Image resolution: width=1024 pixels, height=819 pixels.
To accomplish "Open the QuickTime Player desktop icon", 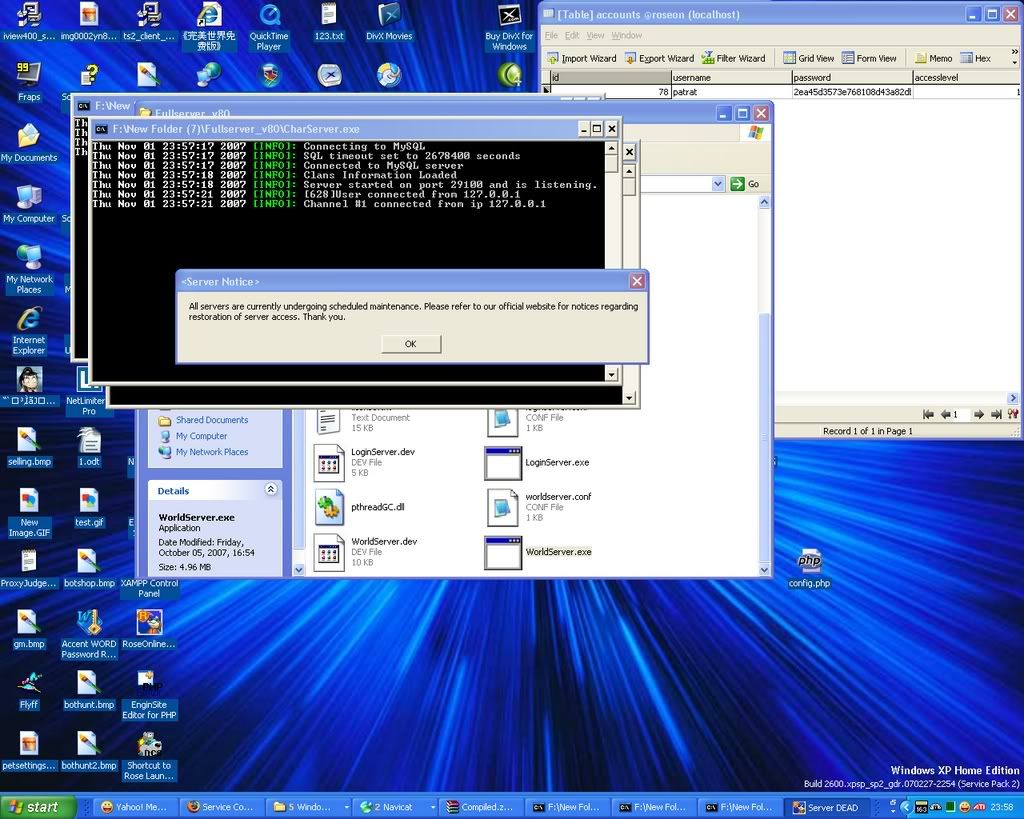I will (x=269, y=26).
